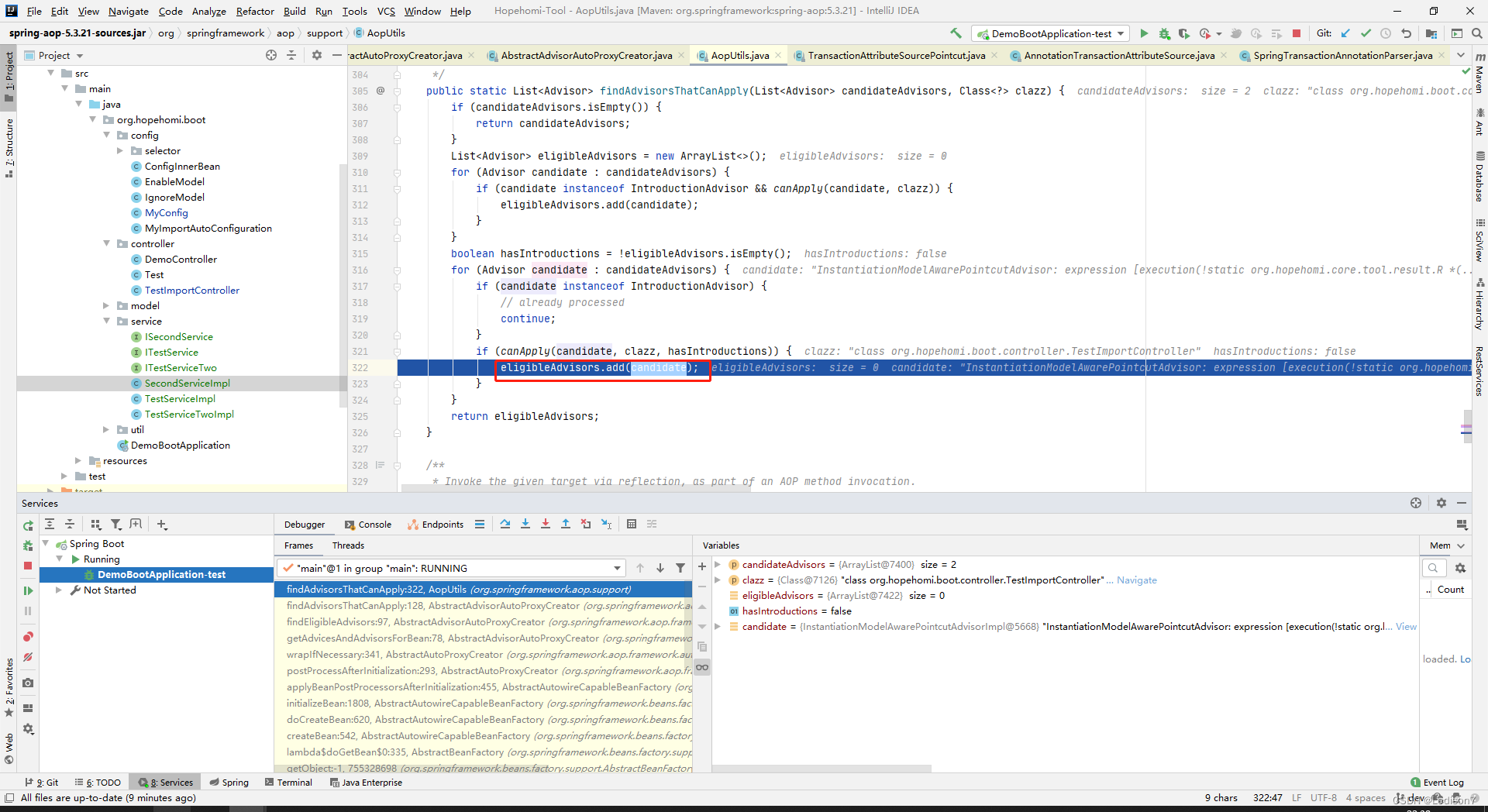1488x812 pixels.
Task: Toggle Services filter funnel icon
Action: pos(116,525)
